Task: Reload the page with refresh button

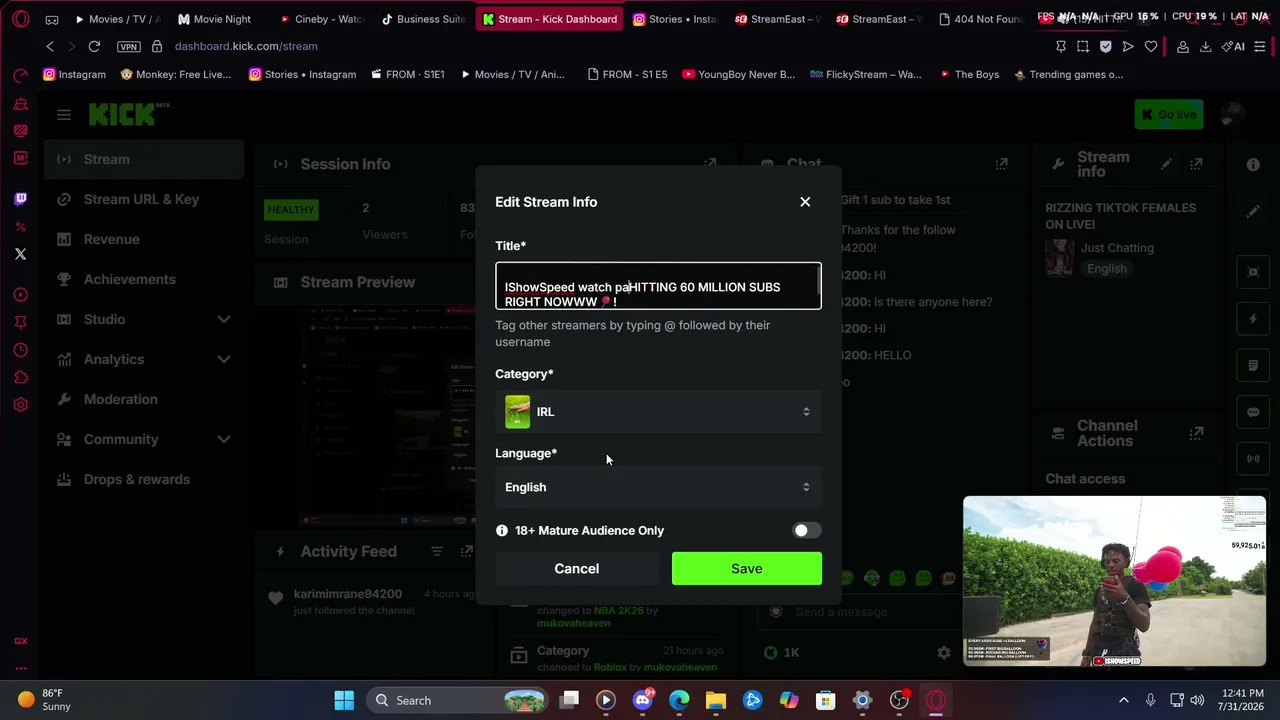Action: [x=94, y=46]
